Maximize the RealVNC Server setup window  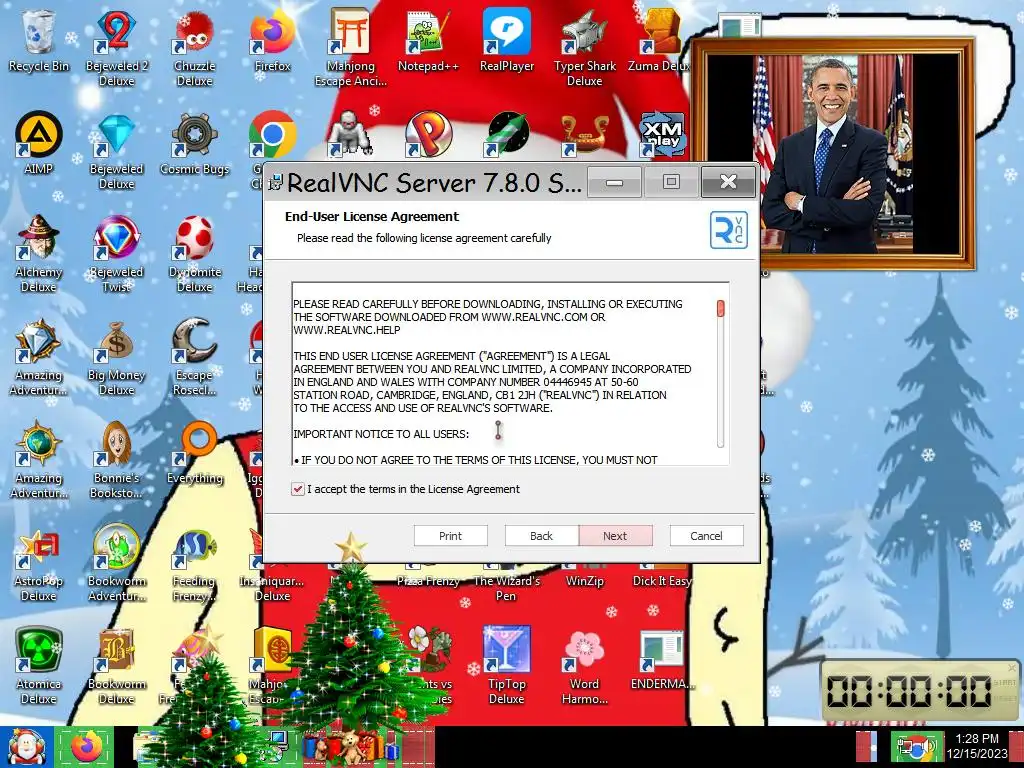(x=671, y=182)
